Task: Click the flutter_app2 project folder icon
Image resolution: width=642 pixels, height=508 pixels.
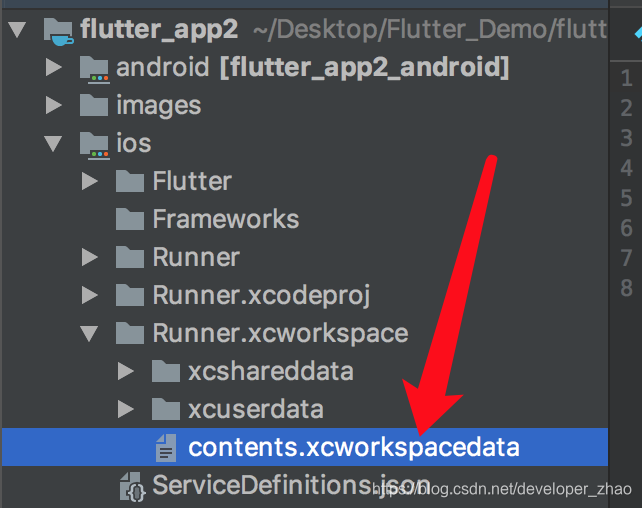Action: coord(59,32)
